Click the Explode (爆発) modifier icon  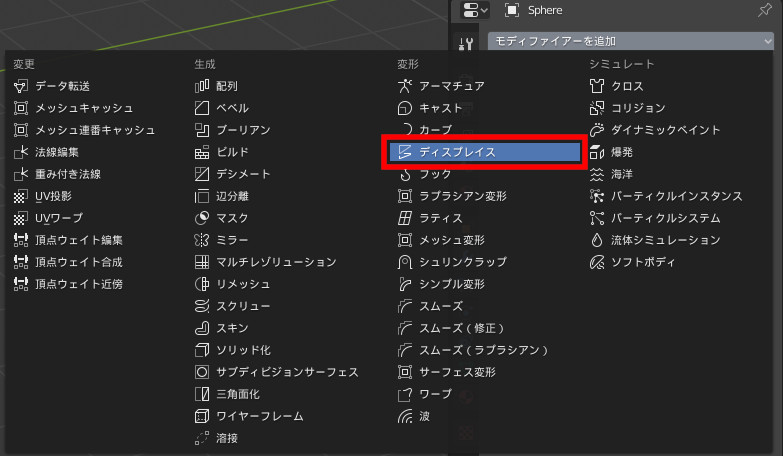[x=597, y=152]
